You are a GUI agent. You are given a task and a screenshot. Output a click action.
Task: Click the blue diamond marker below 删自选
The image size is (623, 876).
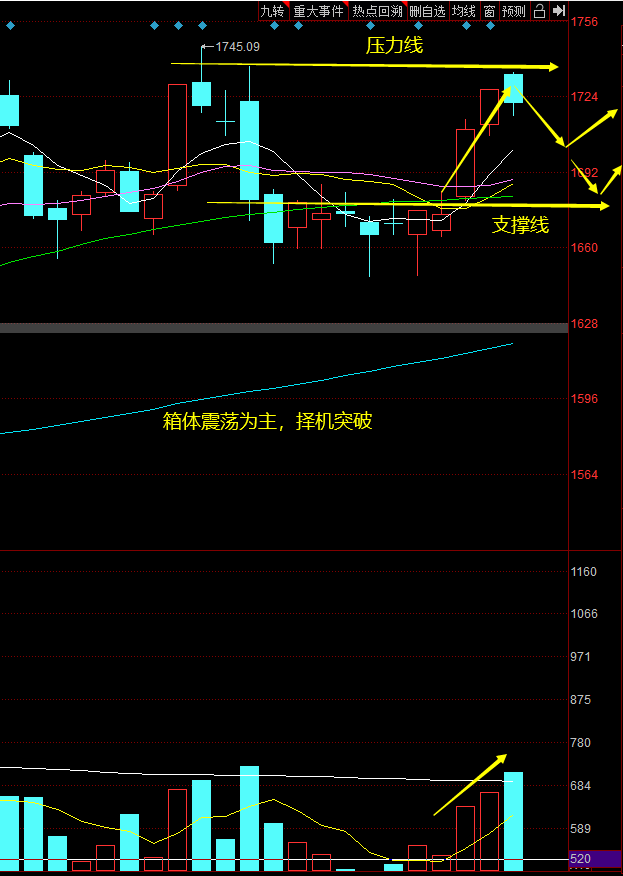(418, 26)
